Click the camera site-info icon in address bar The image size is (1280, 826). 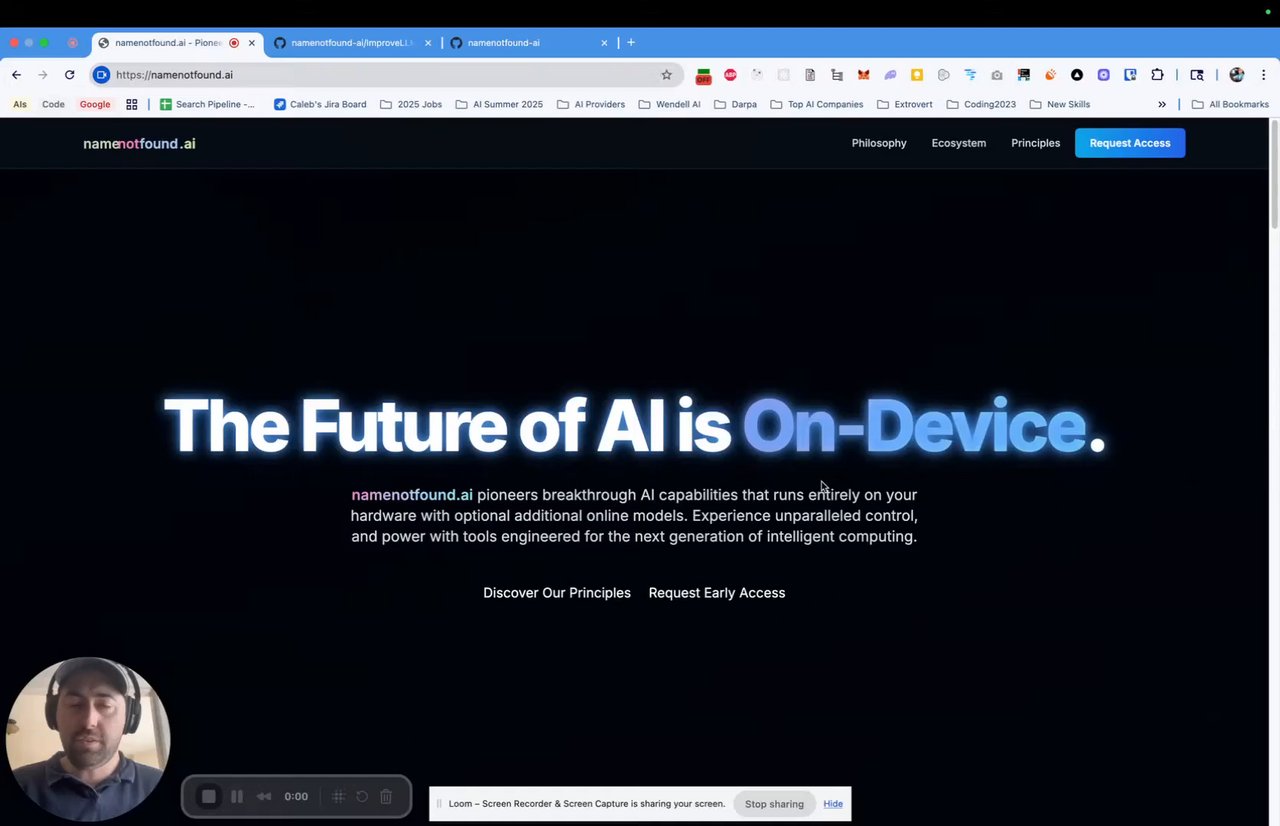(101, 75)
